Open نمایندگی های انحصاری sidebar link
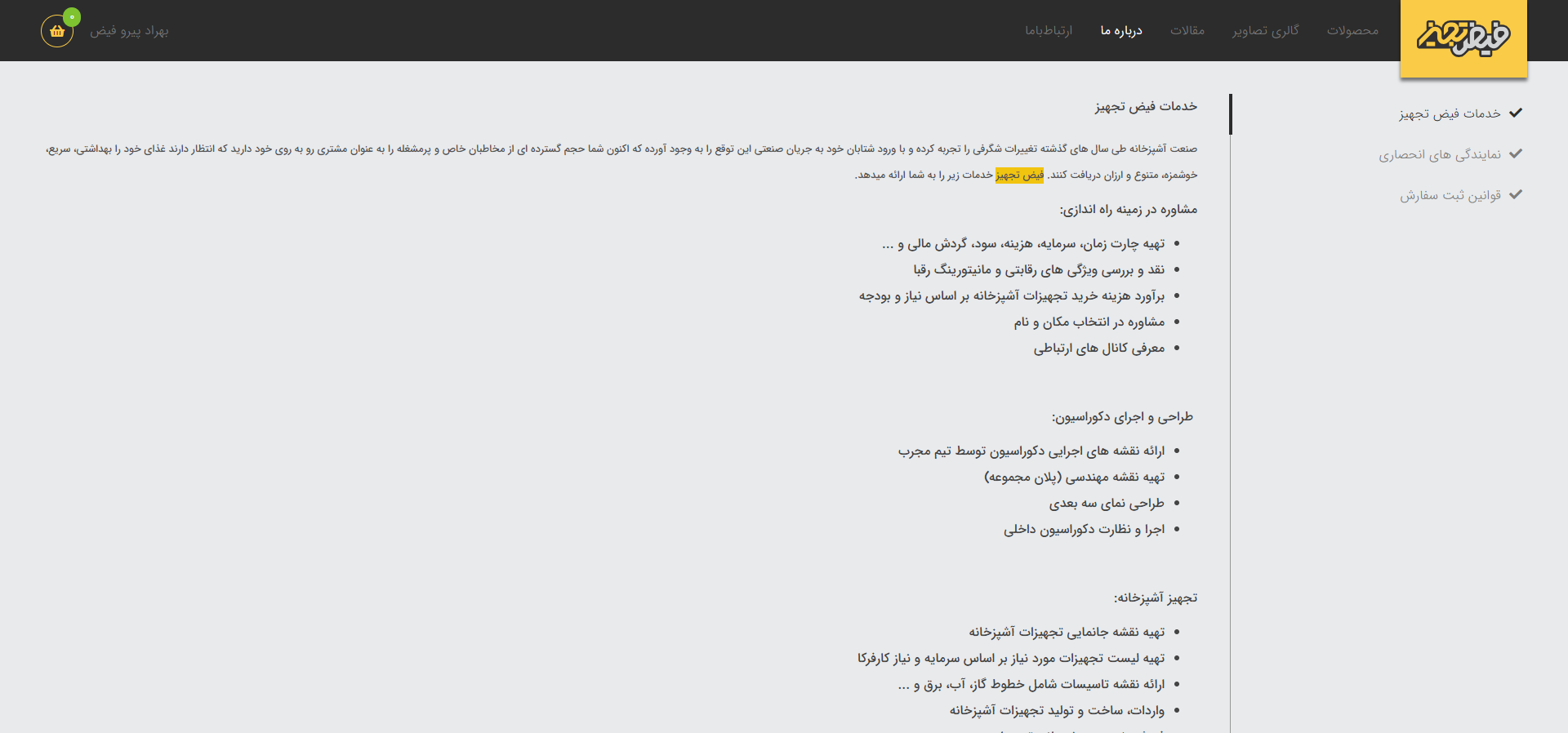This screenshot has width=1568, height=733. tap(1440, 154)
